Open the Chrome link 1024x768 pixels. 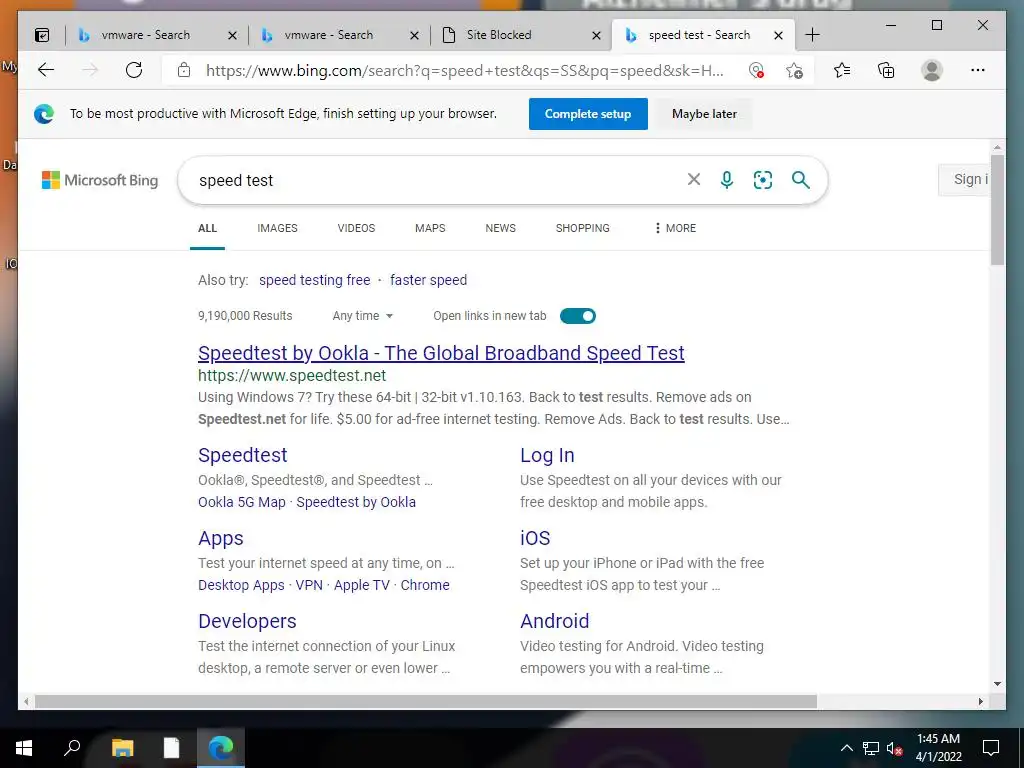pyautogui.click(x=425, y=585)
